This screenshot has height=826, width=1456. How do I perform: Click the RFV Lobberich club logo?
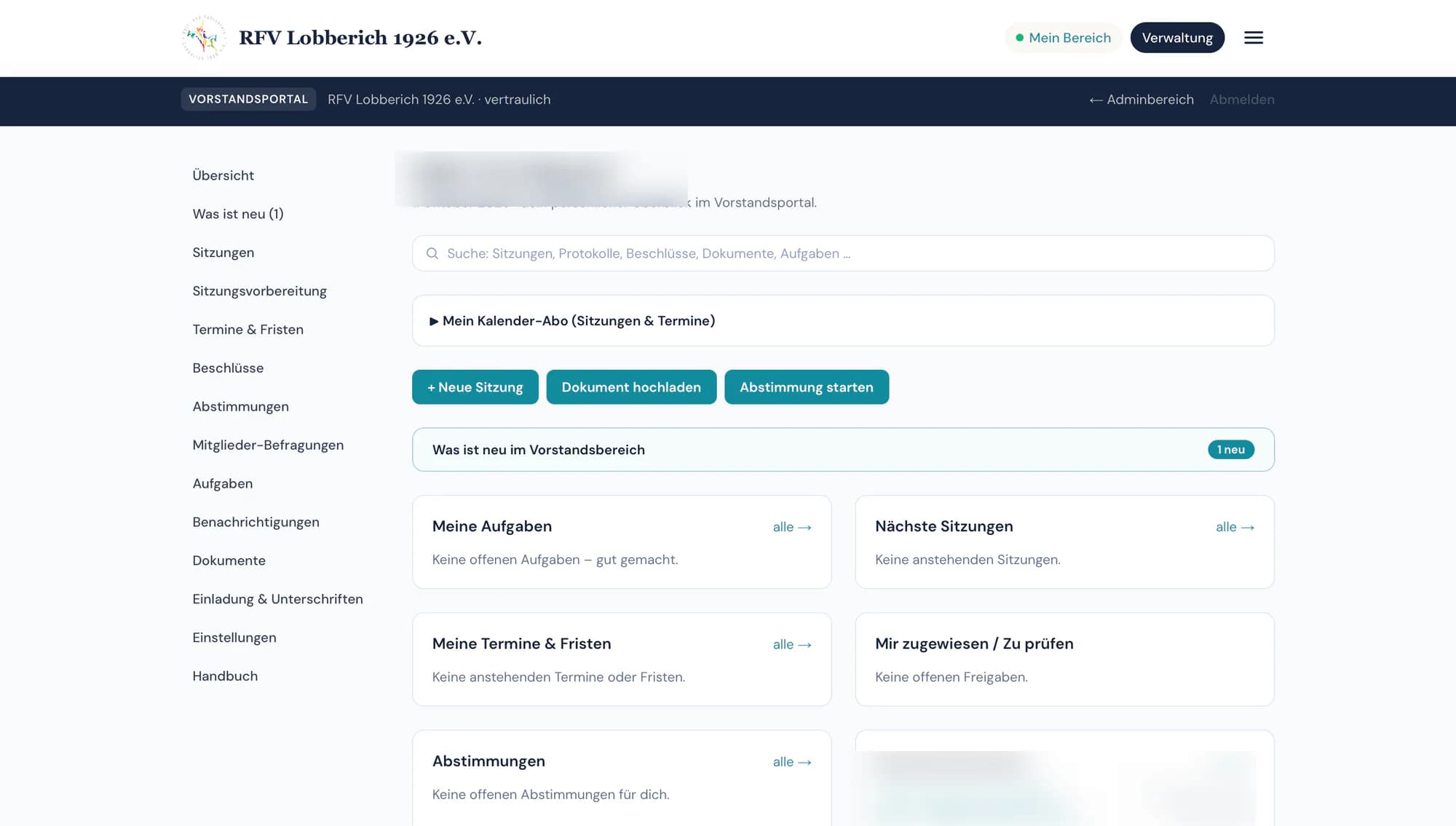pyautogui.click(x=203, y=38)
